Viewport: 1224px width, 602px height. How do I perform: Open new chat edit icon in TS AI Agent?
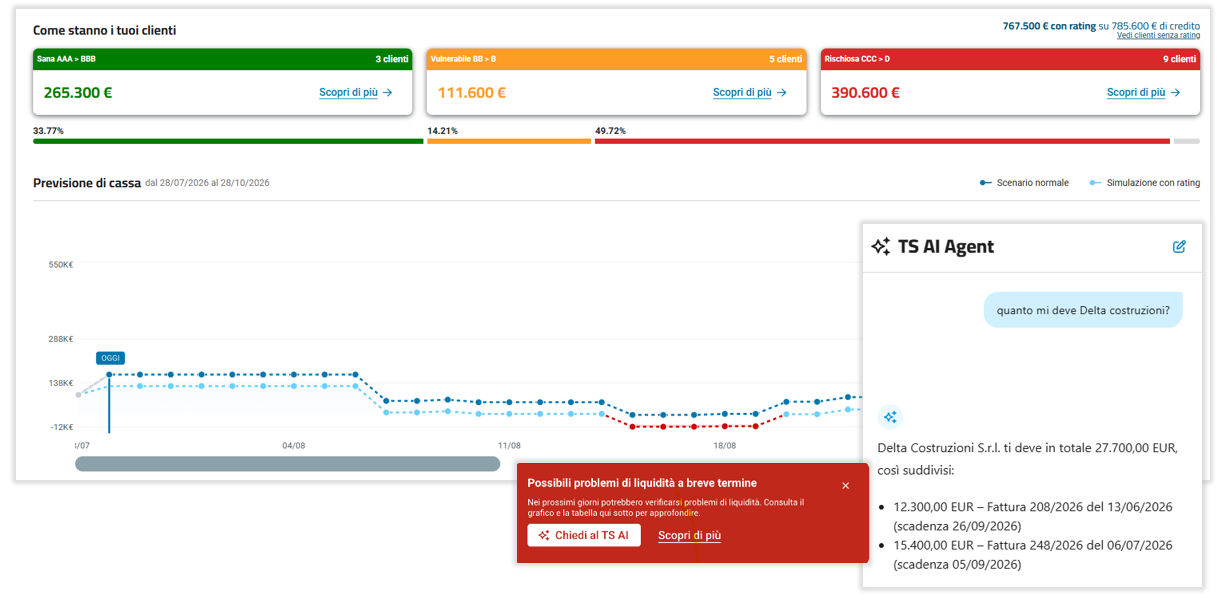tap(1179, 246)
